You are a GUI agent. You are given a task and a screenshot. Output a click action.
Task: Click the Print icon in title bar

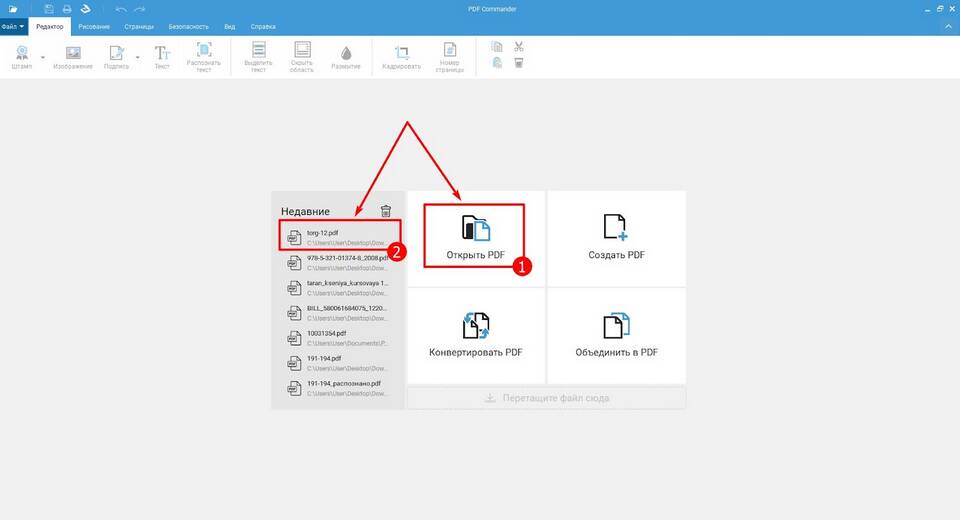(67, 9)
